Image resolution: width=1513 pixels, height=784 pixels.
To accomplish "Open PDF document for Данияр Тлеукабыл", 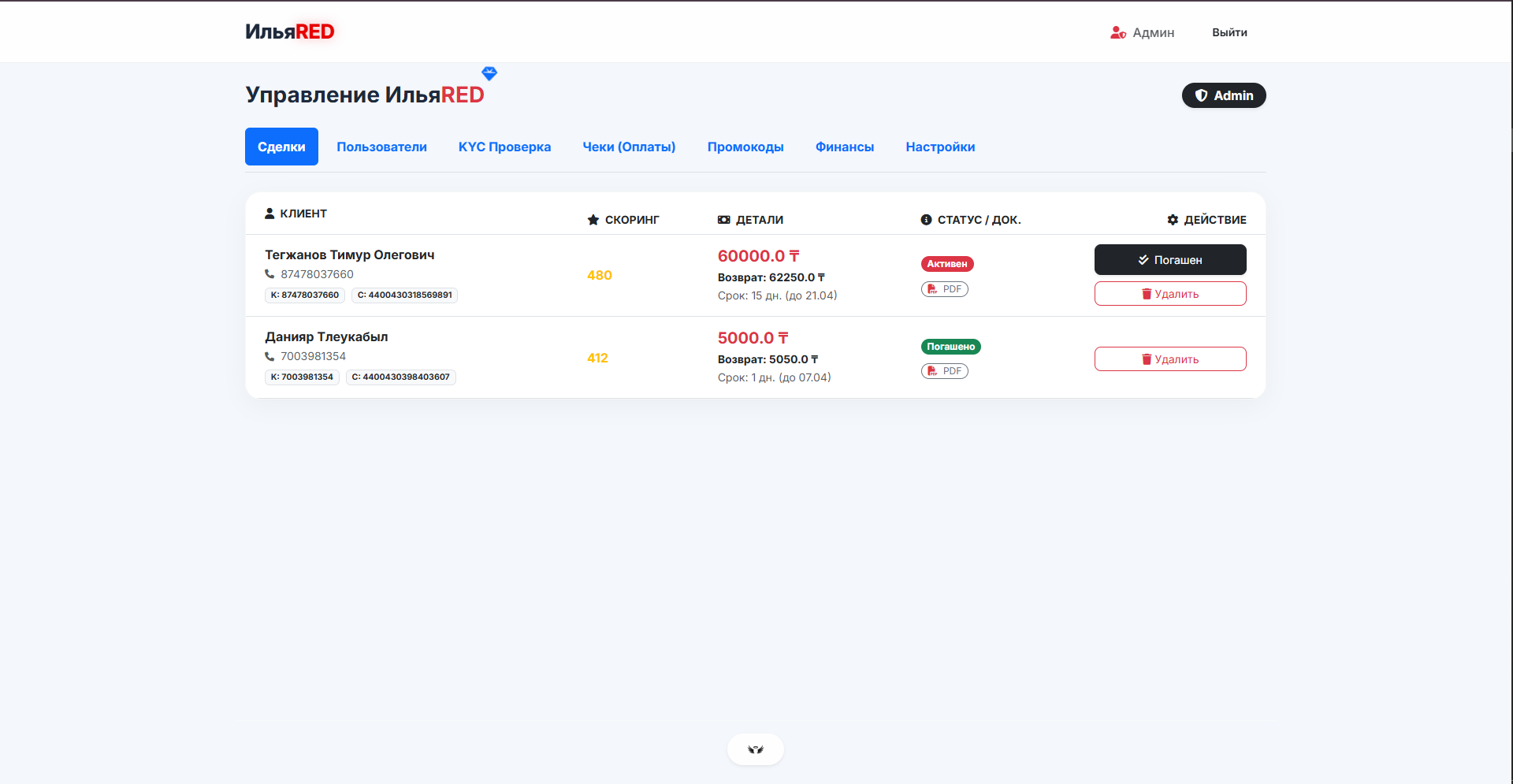I will [x=944, y=371].
